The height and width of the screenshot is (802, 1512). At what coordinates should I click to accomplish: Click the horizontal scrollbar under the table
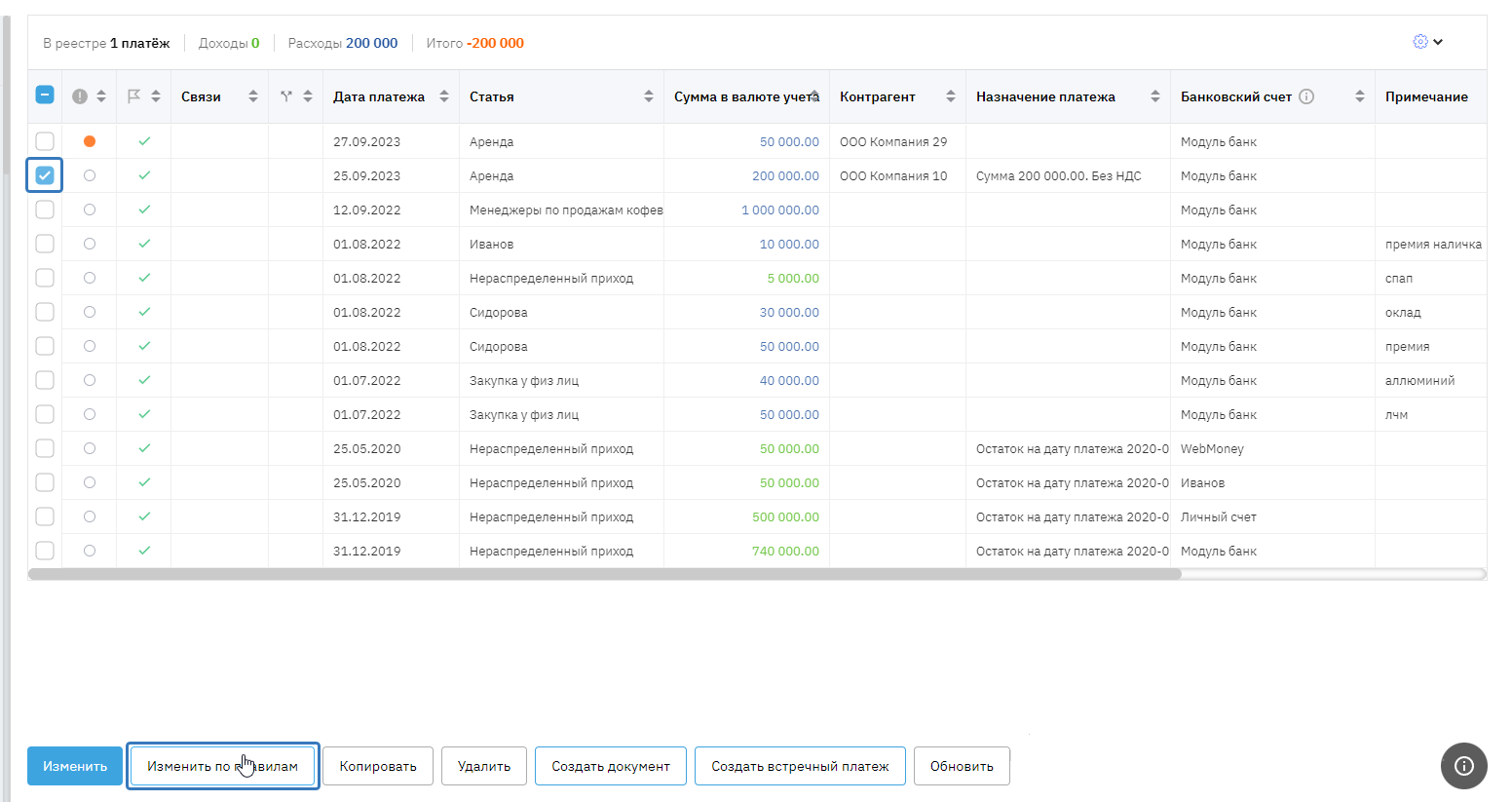[604, 574]
